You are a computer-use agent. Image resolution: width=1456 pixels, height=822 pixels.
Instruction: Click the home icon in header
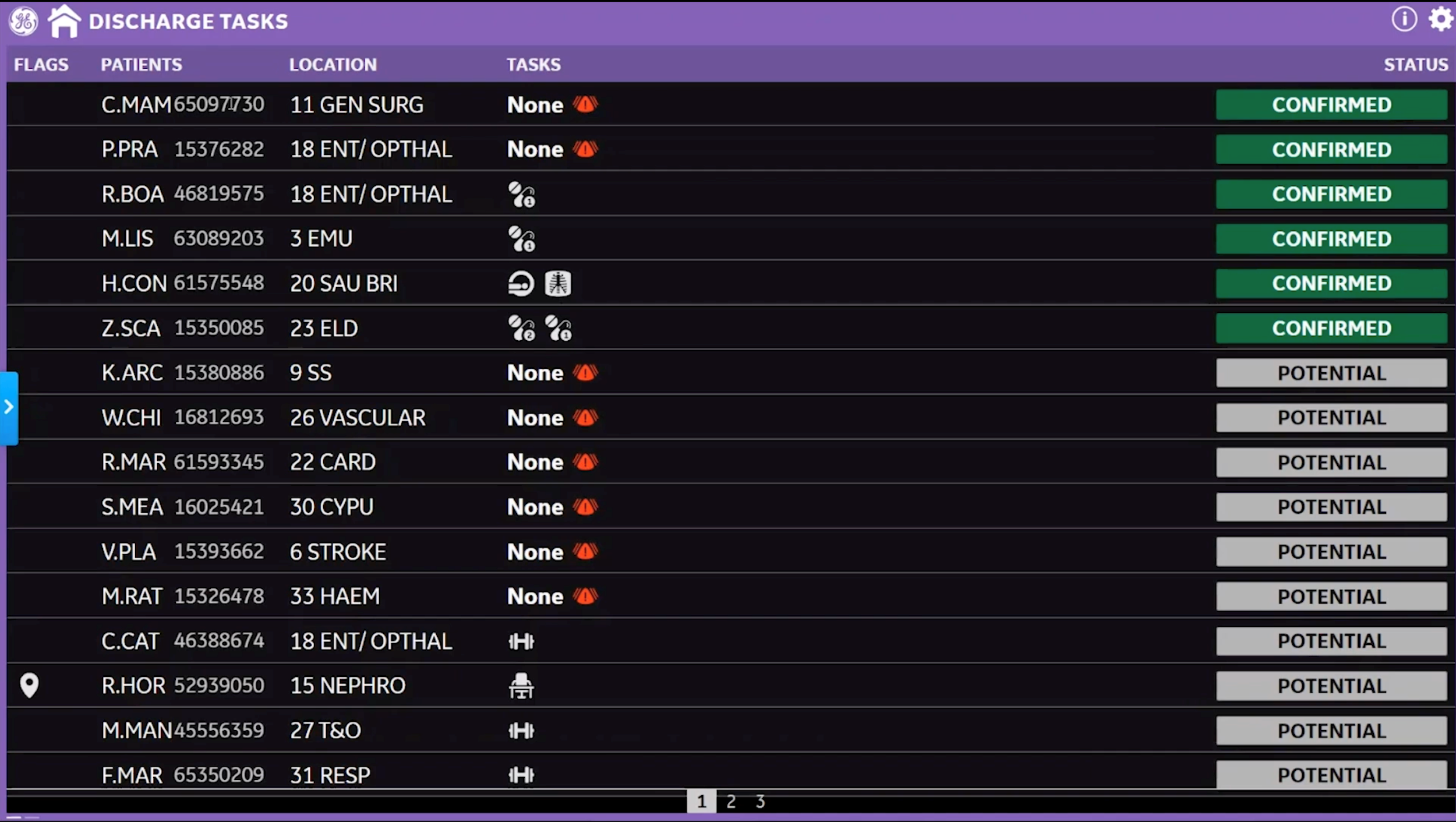(x=64, y=22)
